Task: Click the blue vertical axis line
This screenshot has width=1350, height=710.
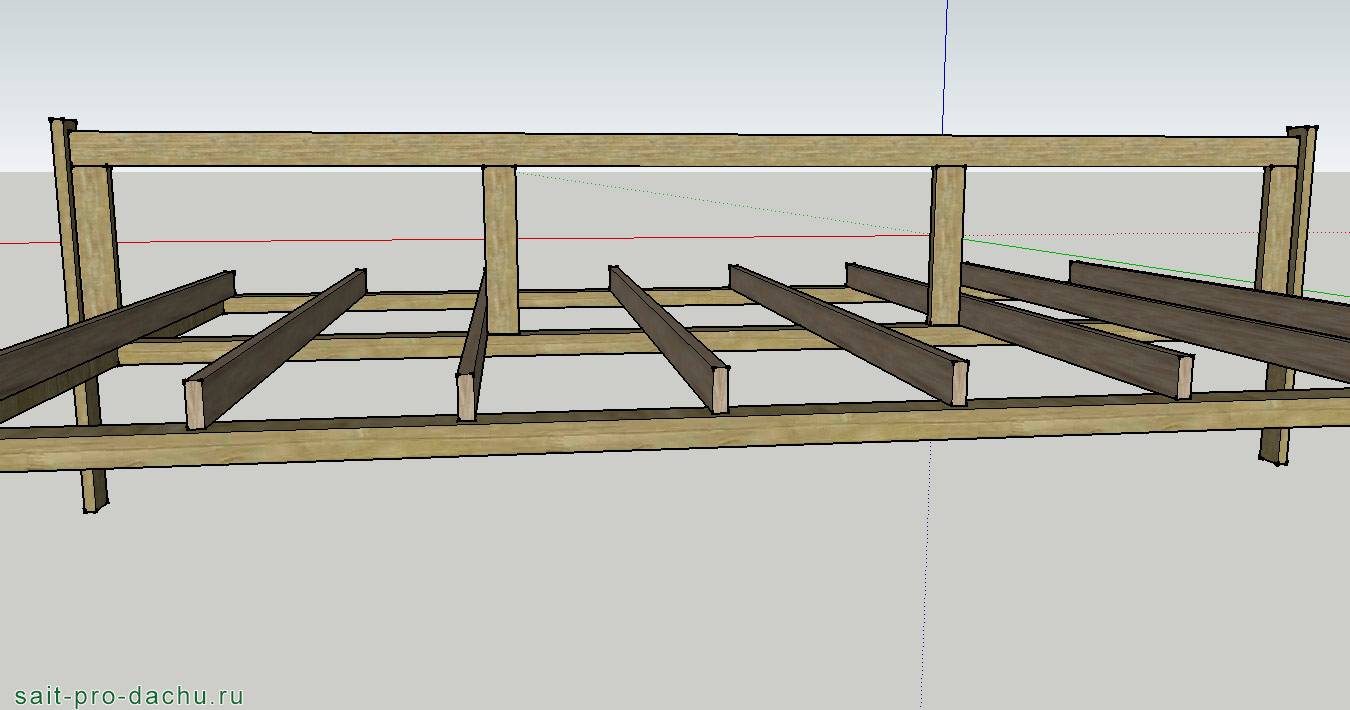Action: [945, 60]
